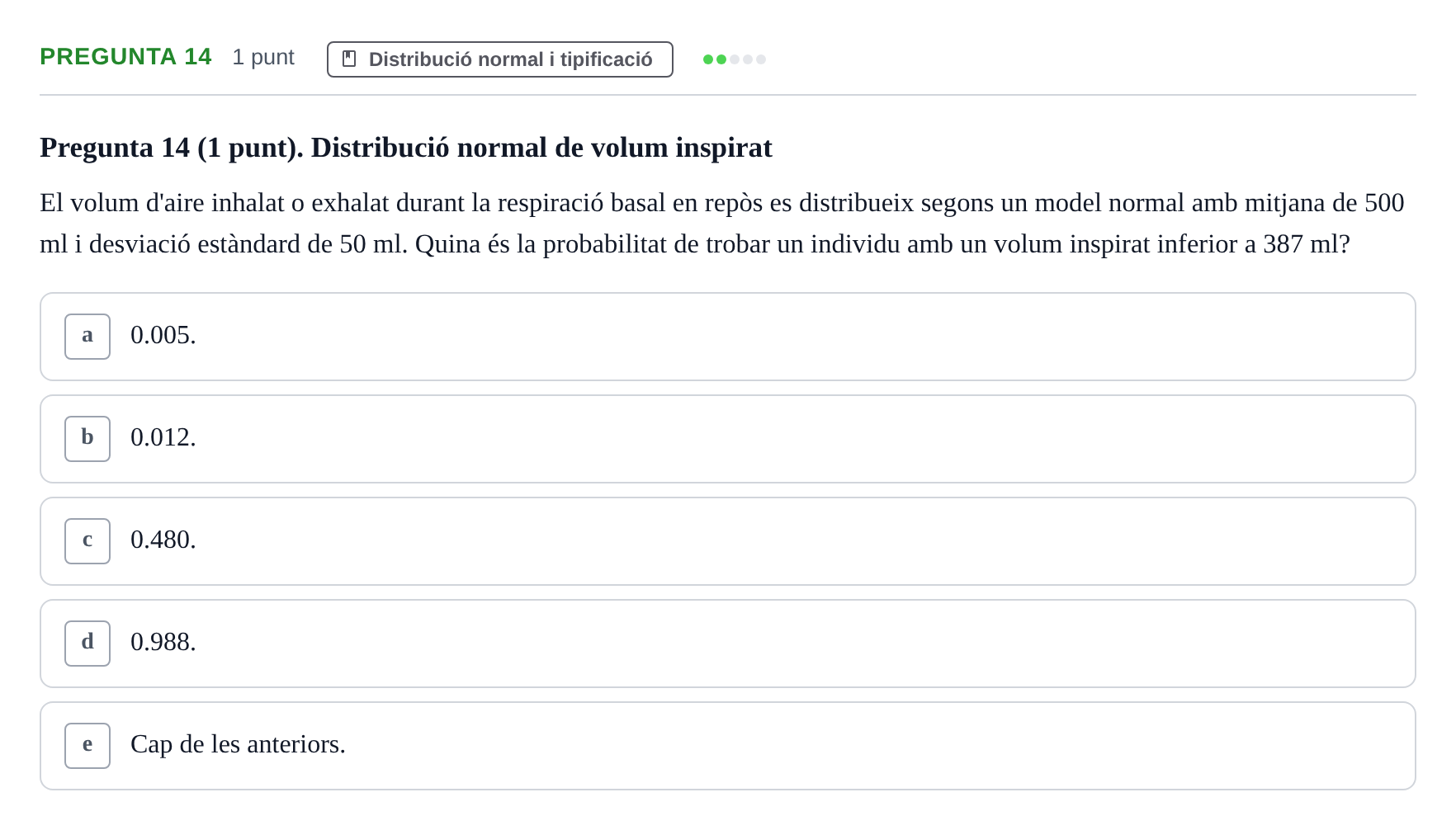
Task: Click the last grey difficulty dot
Action: point(761,59)
